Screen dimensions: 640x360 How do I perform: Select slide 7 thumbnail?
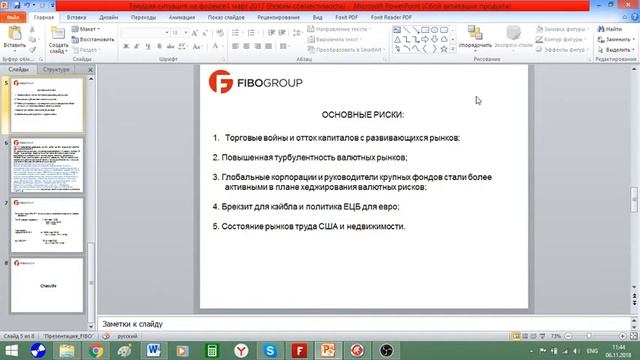[47, 225]
